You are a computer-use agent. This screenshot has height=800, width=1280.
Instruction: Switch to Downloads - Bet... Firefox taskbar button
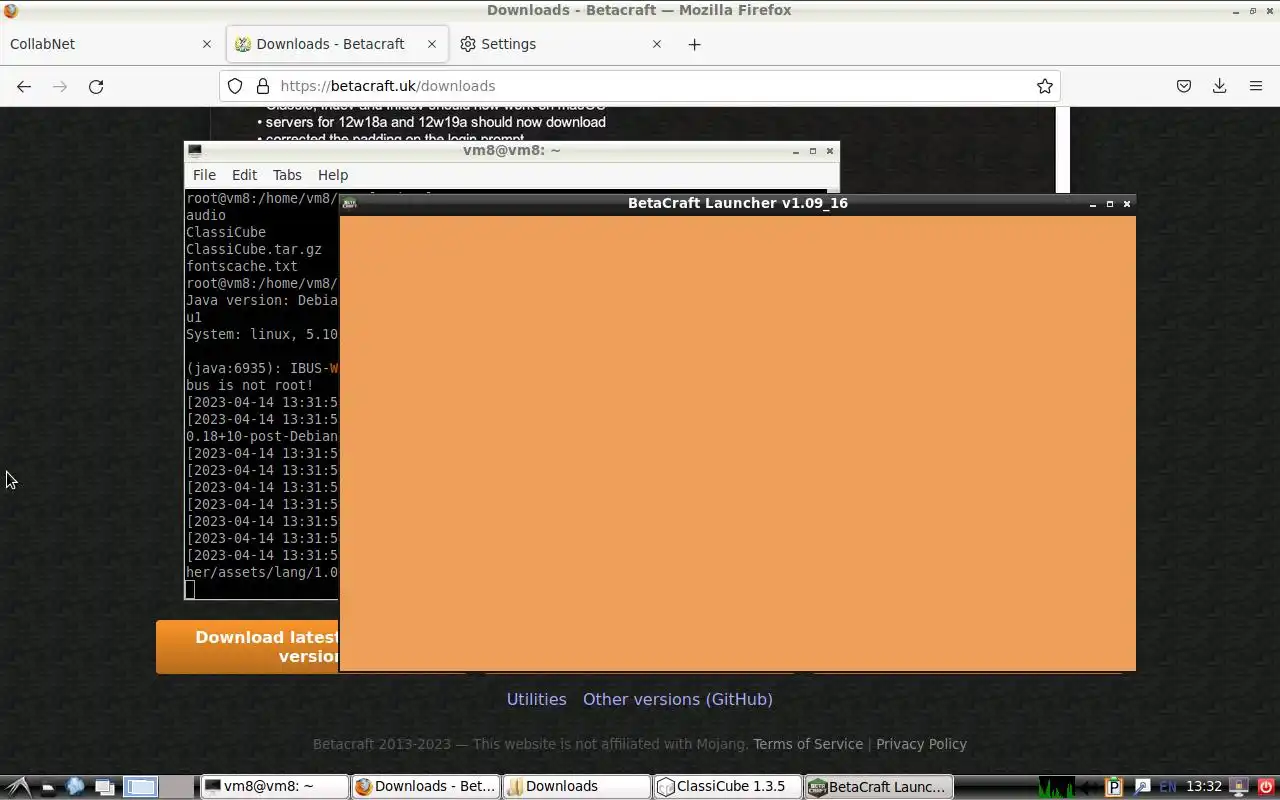pyautogui.click(x=425, y=787)
